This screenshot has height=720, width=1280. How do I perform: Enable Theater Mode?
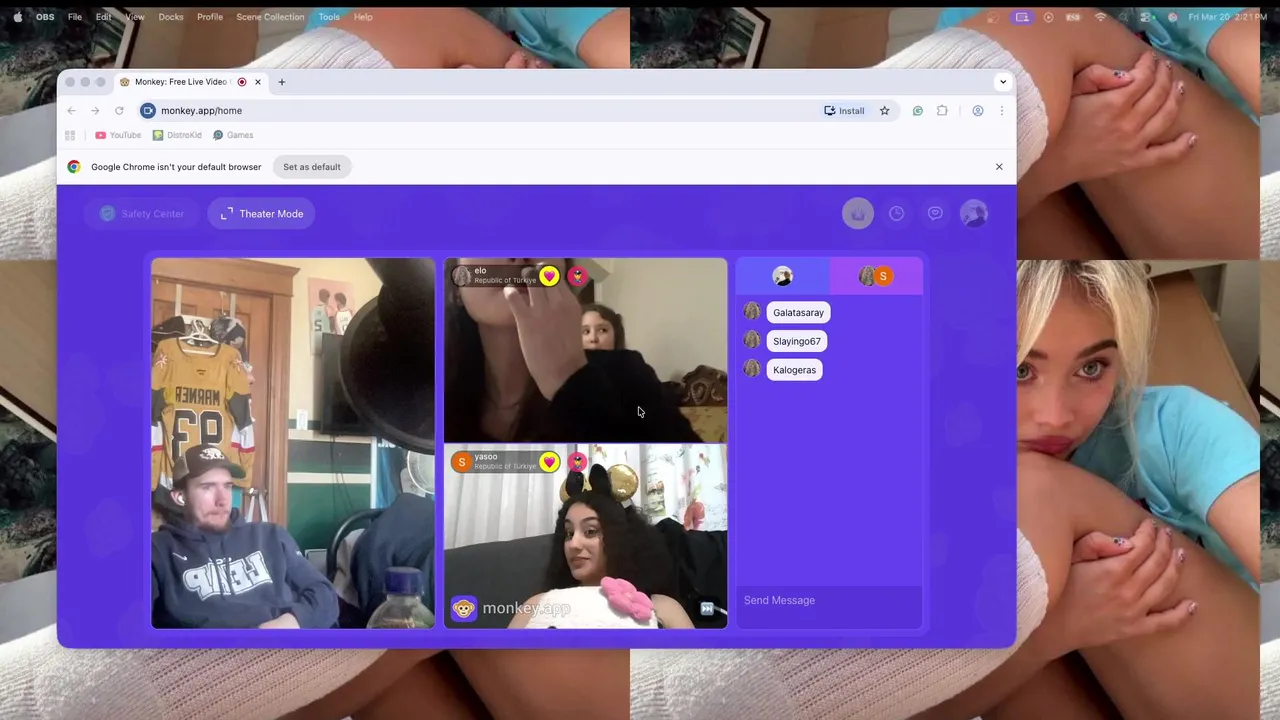pos(262,213)
